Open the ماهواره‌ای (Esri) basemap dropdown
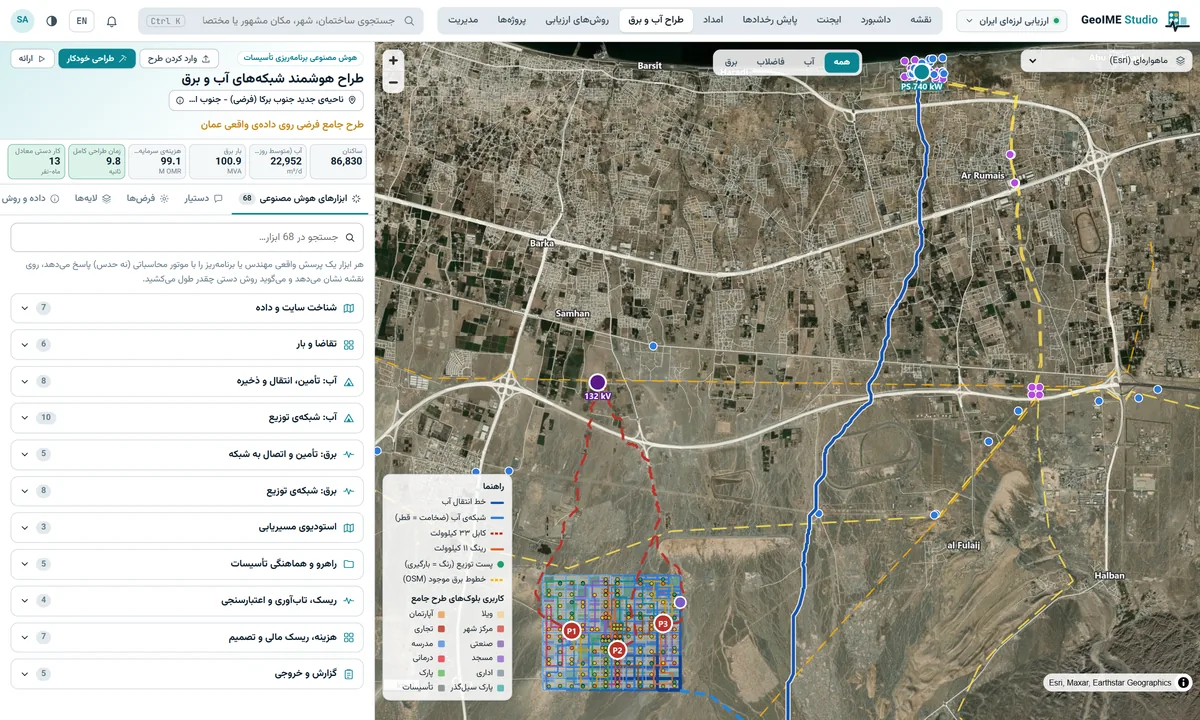The image size is (1200, 720). point(1107,61)
